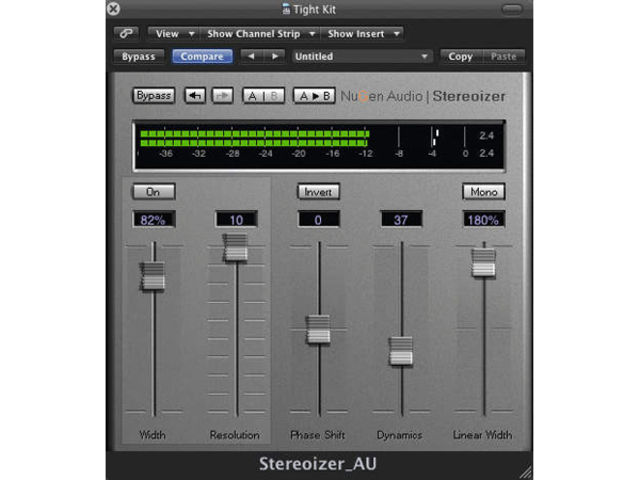Click the Phase Shift value field showing 0
This screenshot has width=640, height=480.
(x=318, y=220)
